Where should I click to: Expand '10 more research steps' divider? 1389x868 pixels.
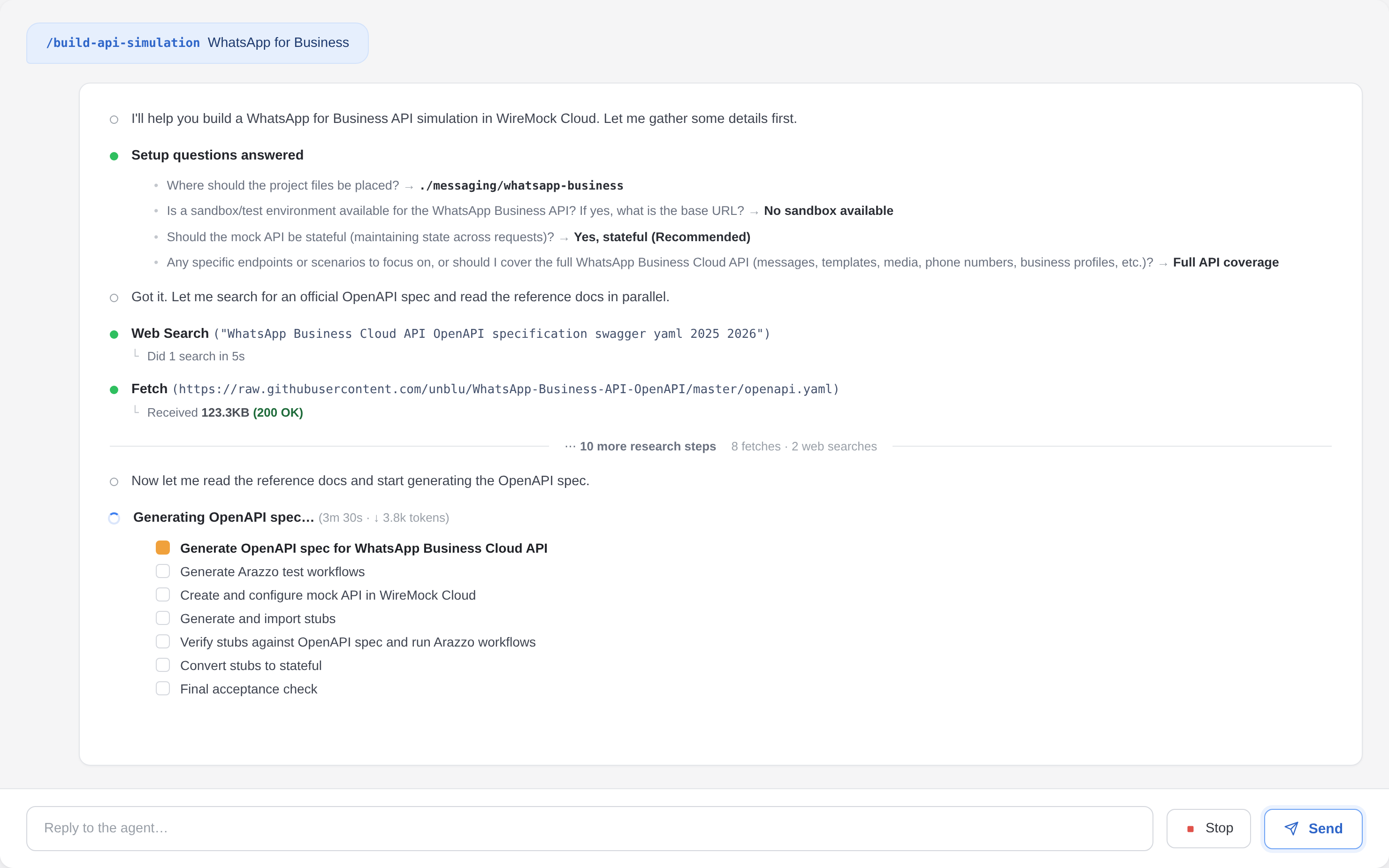click(x=720, y=447)
